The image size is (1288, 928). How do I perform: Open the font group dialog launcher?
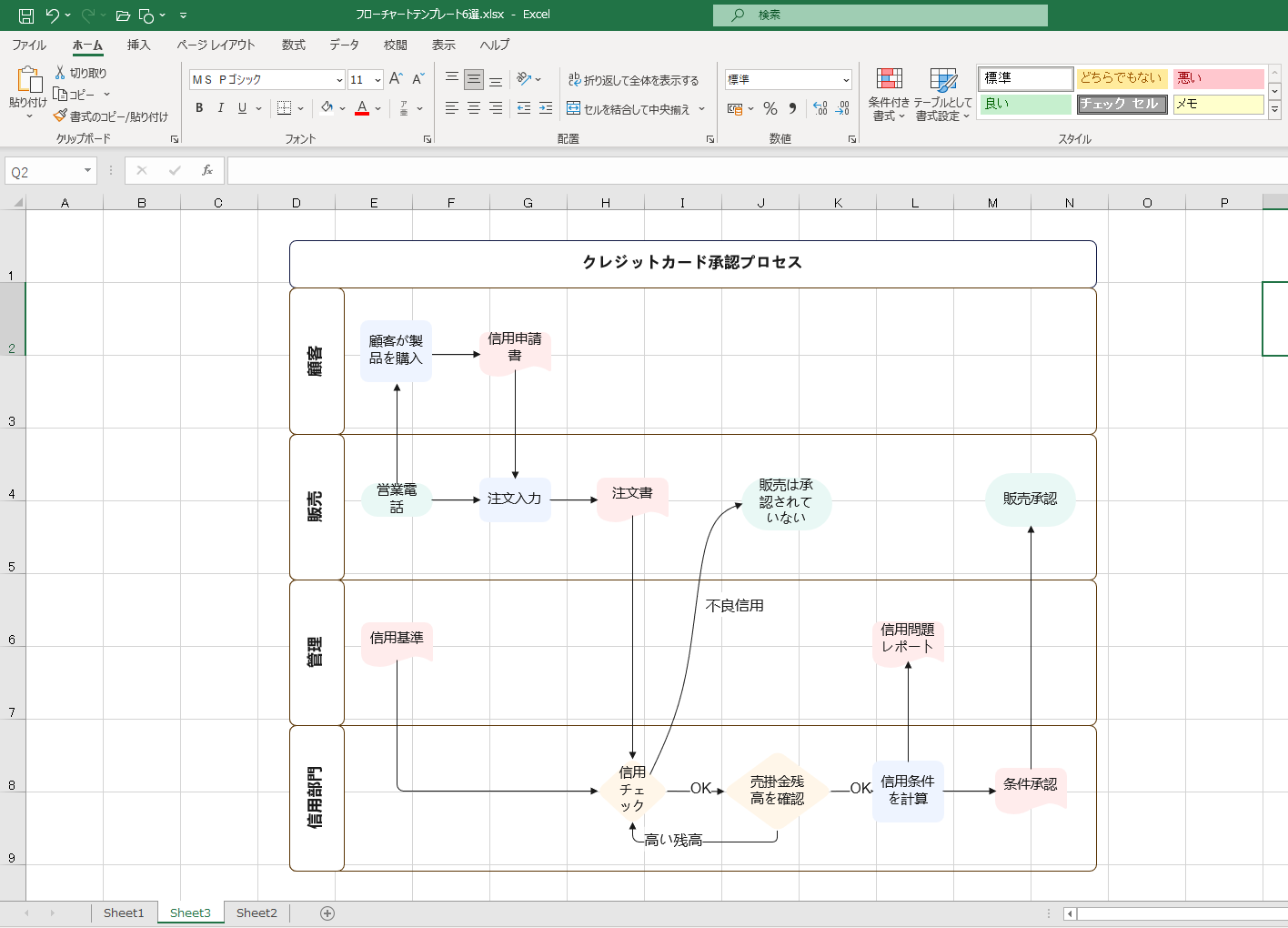[427, 139]
